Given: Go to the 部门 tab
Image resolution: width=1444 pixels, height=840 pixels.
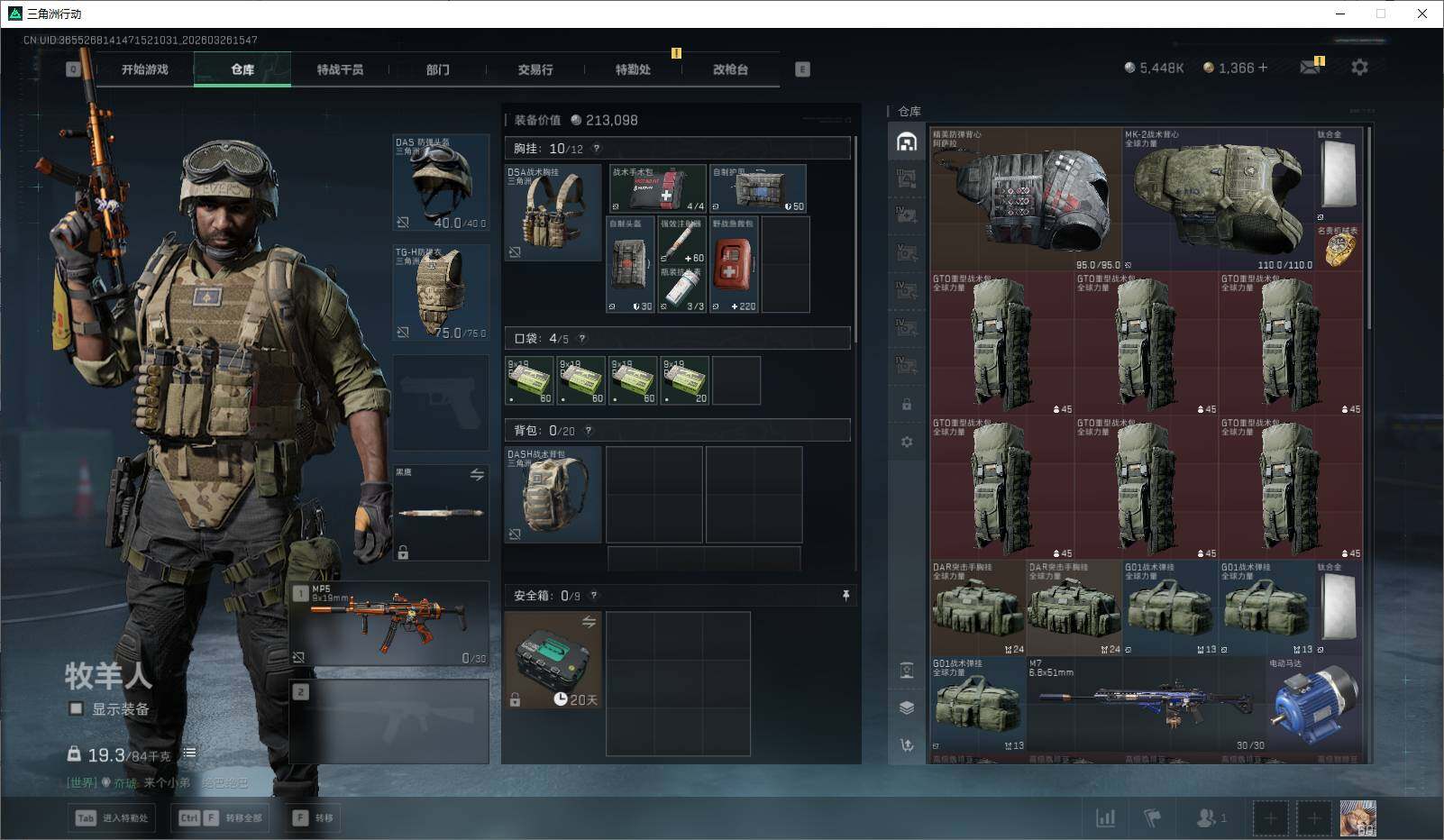Looking at the screenshot, I should 438,69.
